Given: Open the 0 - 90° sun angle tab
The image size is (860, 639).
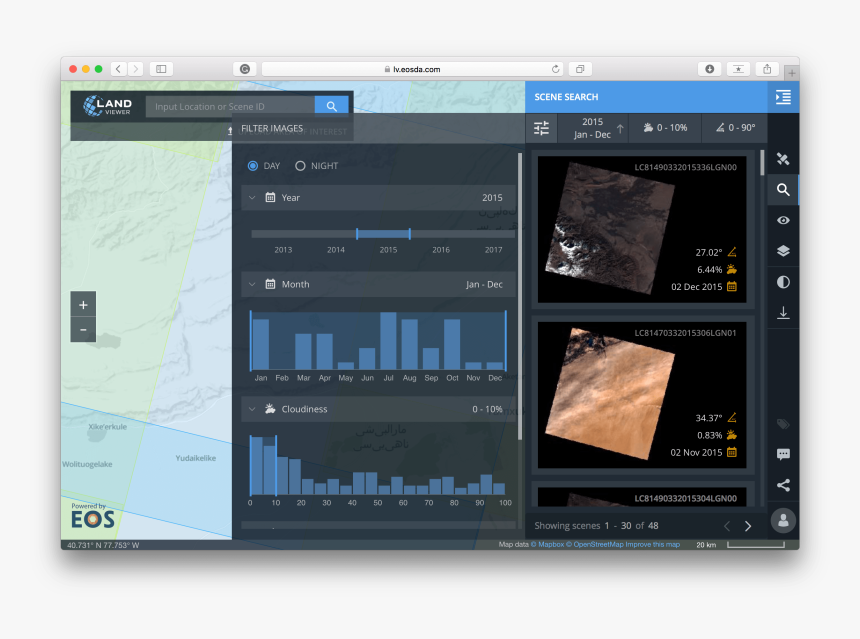Looking at the screenshot, I should (x=734, y=128).
